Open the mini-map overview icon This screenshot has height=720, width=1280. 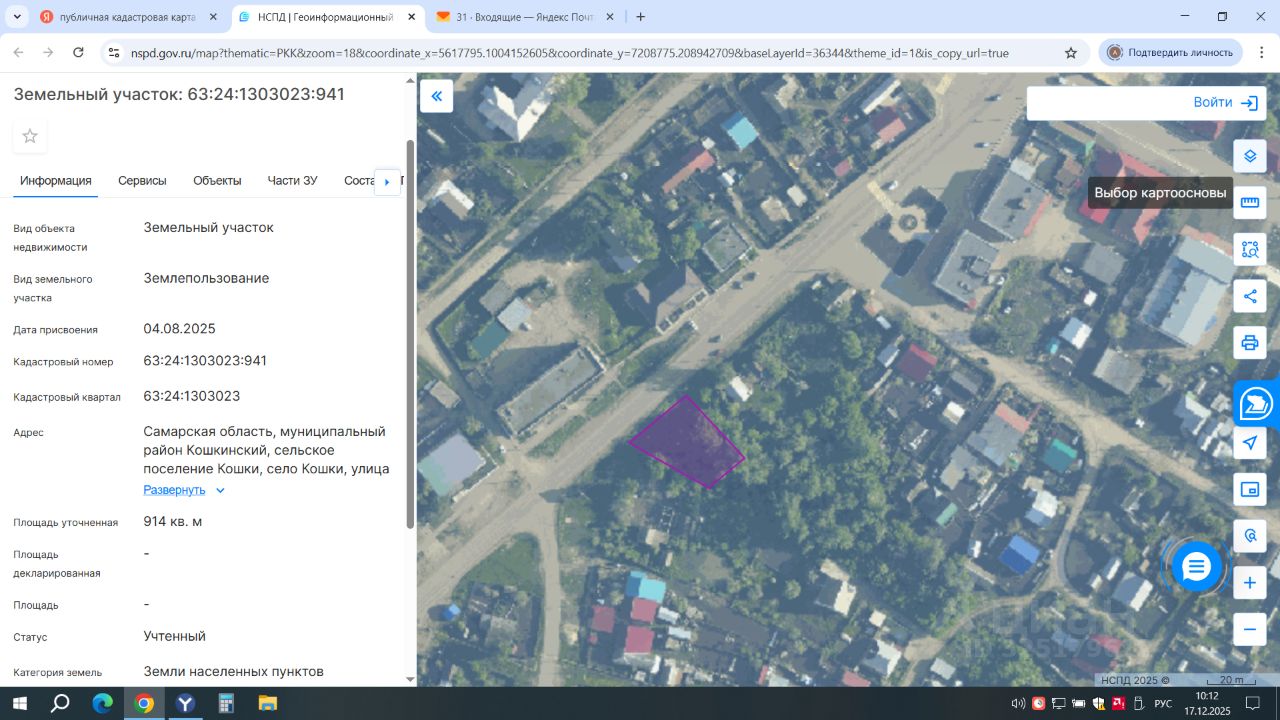tap(1250, 489)
